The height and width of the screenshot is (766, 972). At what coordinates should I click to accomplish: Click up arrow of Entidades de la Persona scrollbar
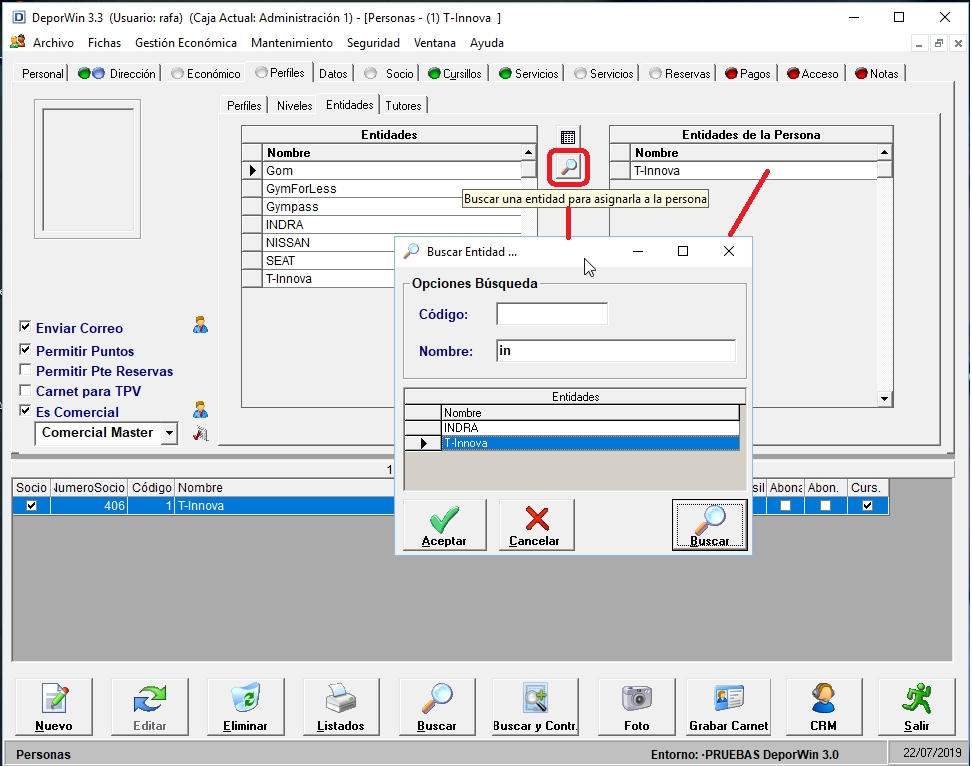click(885, 152)
